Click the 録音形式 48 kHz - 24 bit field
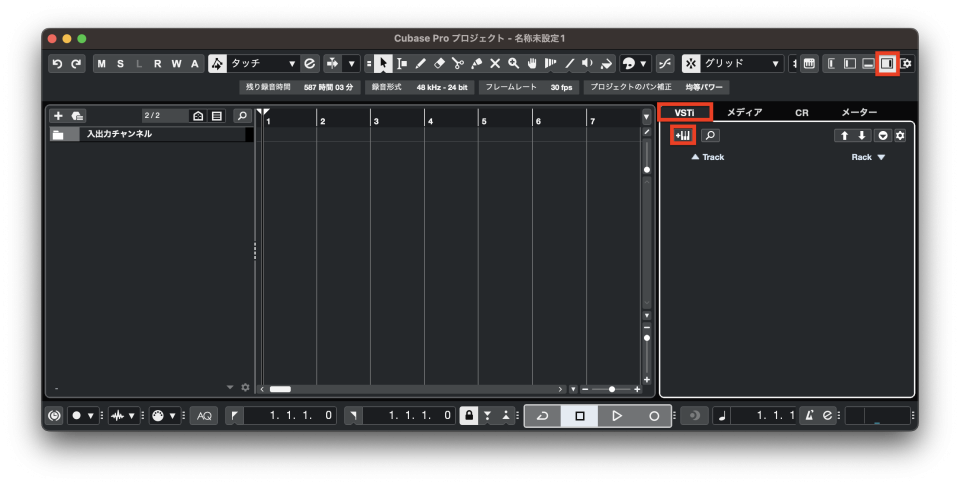The image size is (960, 486). pos(420,88)
